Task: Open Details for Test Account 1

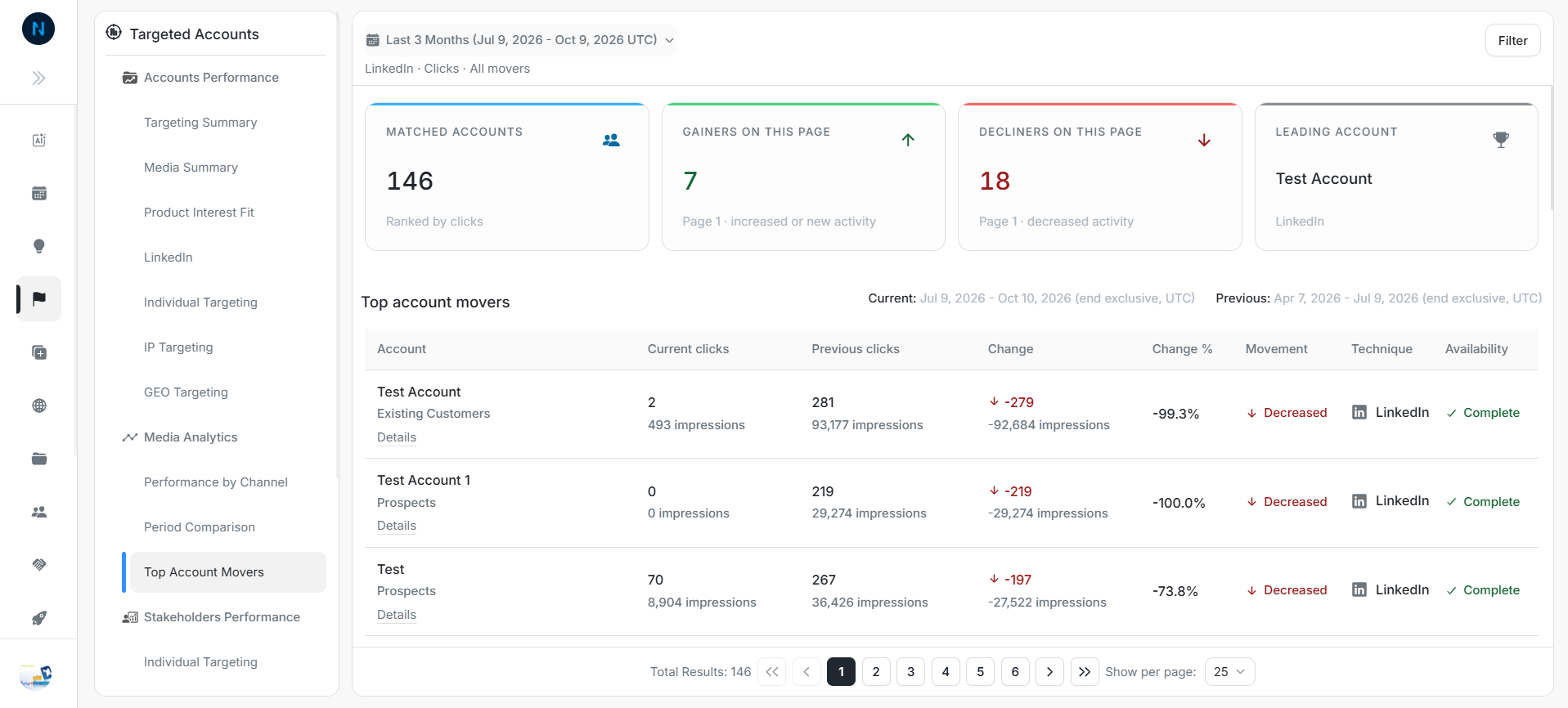Action: pos(397,526)
